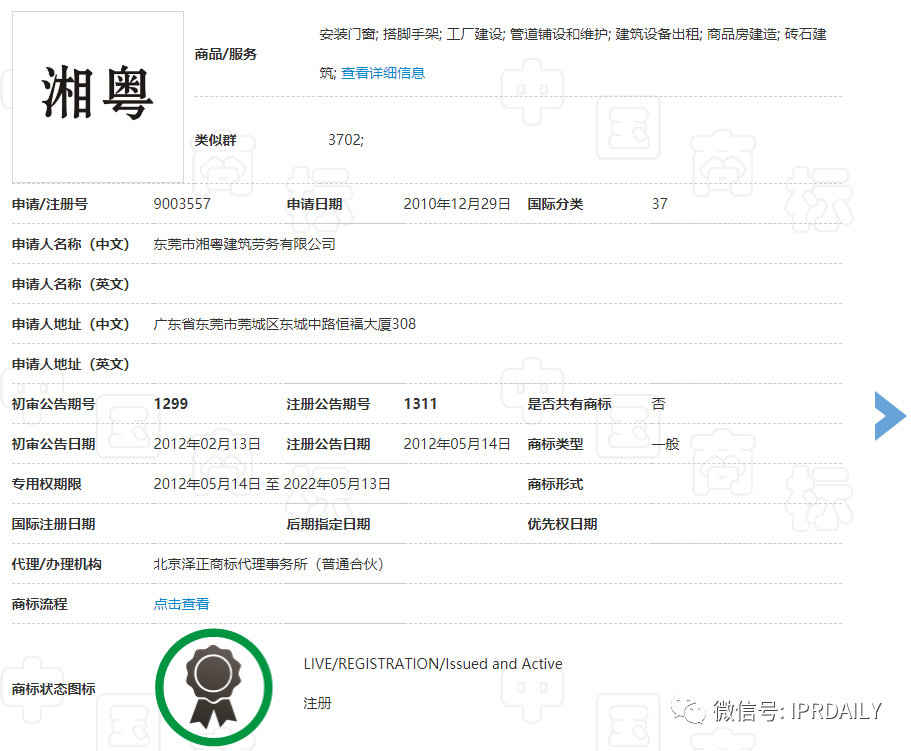Screen dimensions: 911x751
Task: Click the 商标类型 label
Action: [555, 444]
